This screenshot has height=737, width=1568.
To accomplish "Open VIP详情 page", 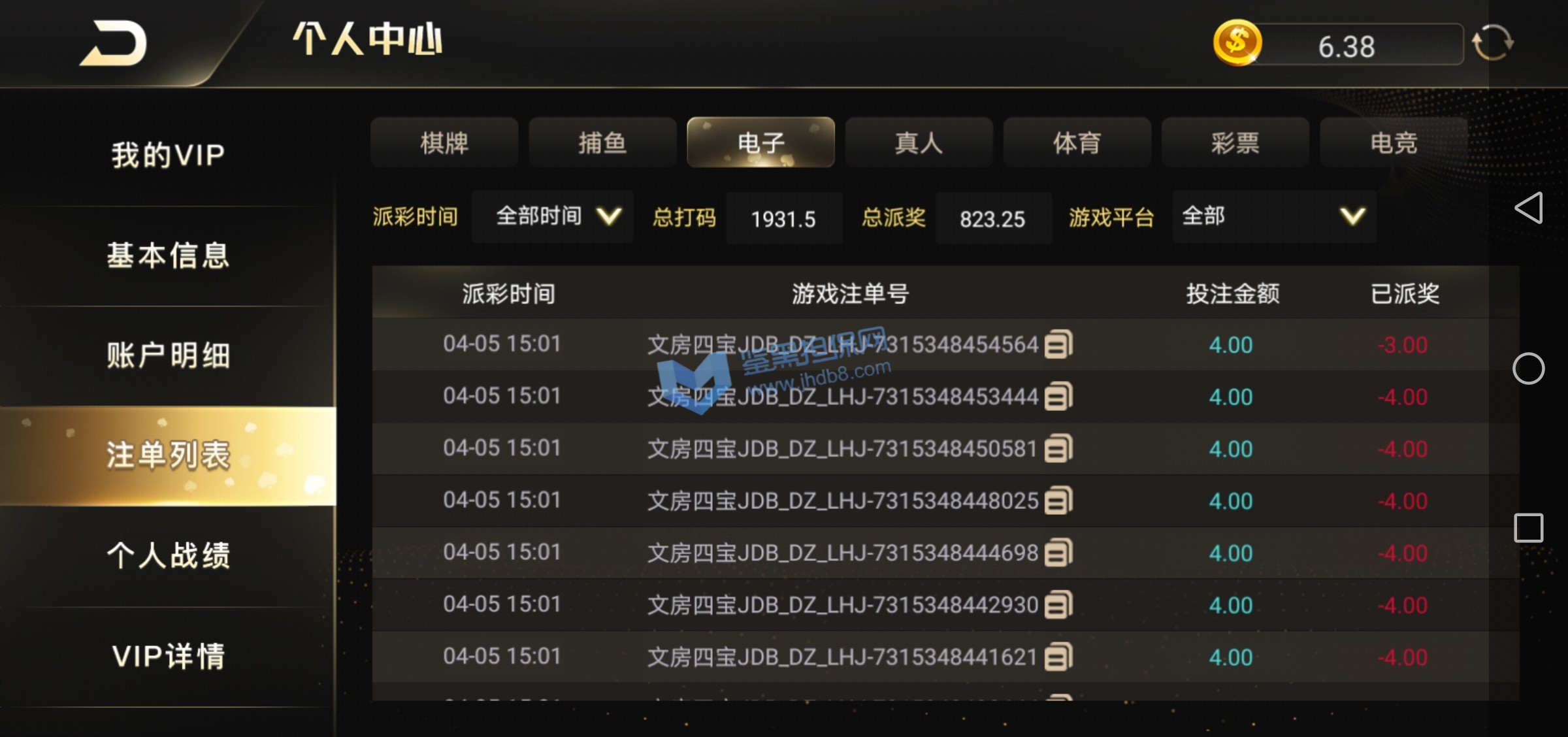I will tap(168, 656).
